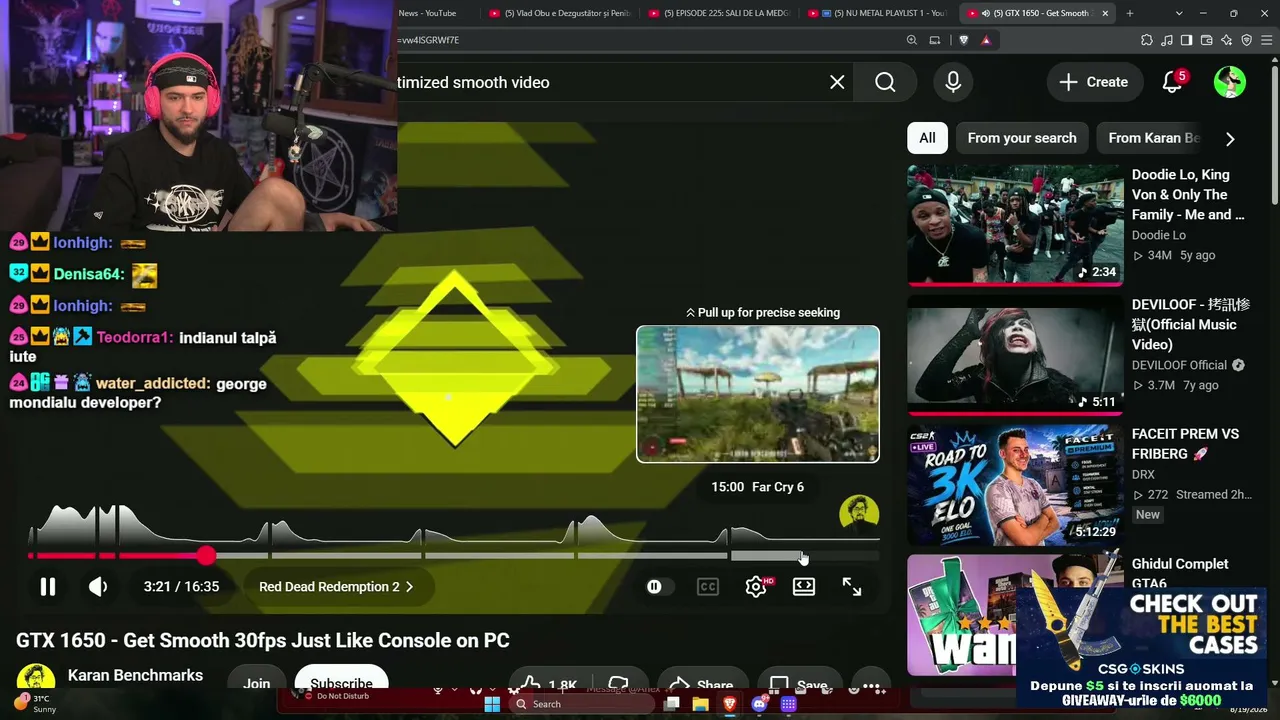This screenshot has width=1280, height=720.
Task: Click the Brave Rewards triangle icon
Action: (986, 40)
